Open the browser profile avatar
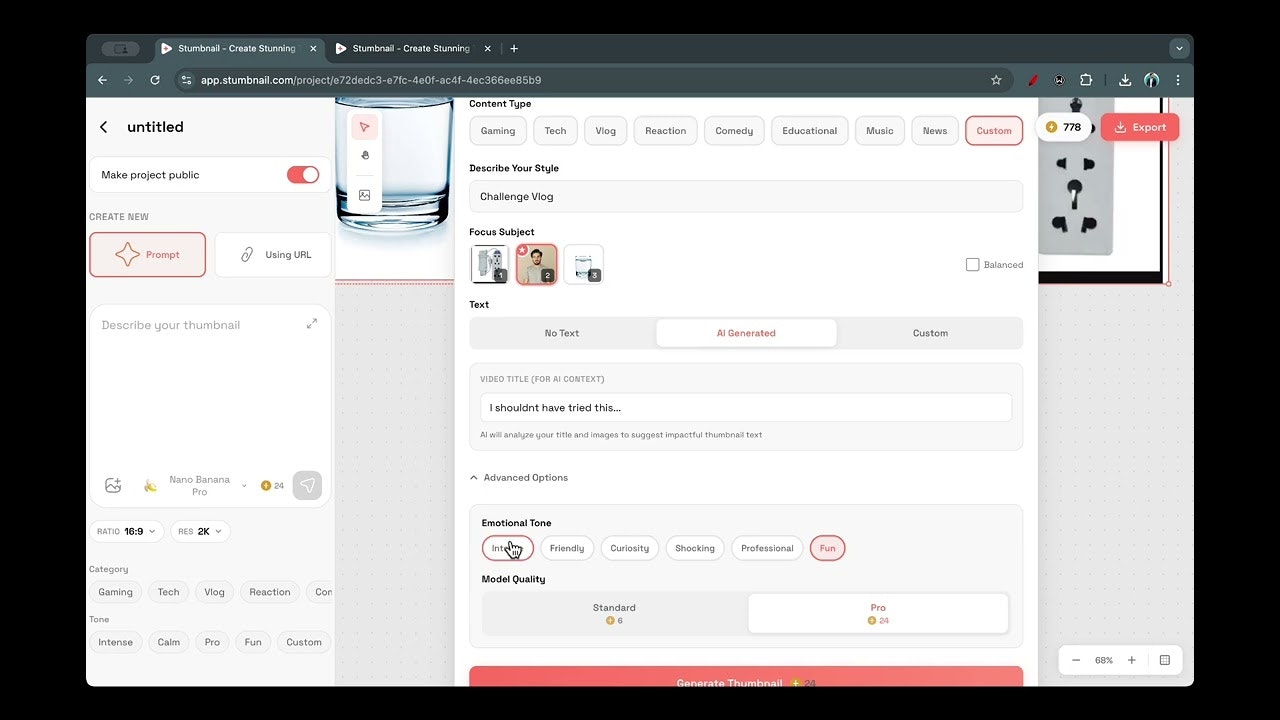The width and height of the screenshot is (1280, 720). coord(1152,80)
